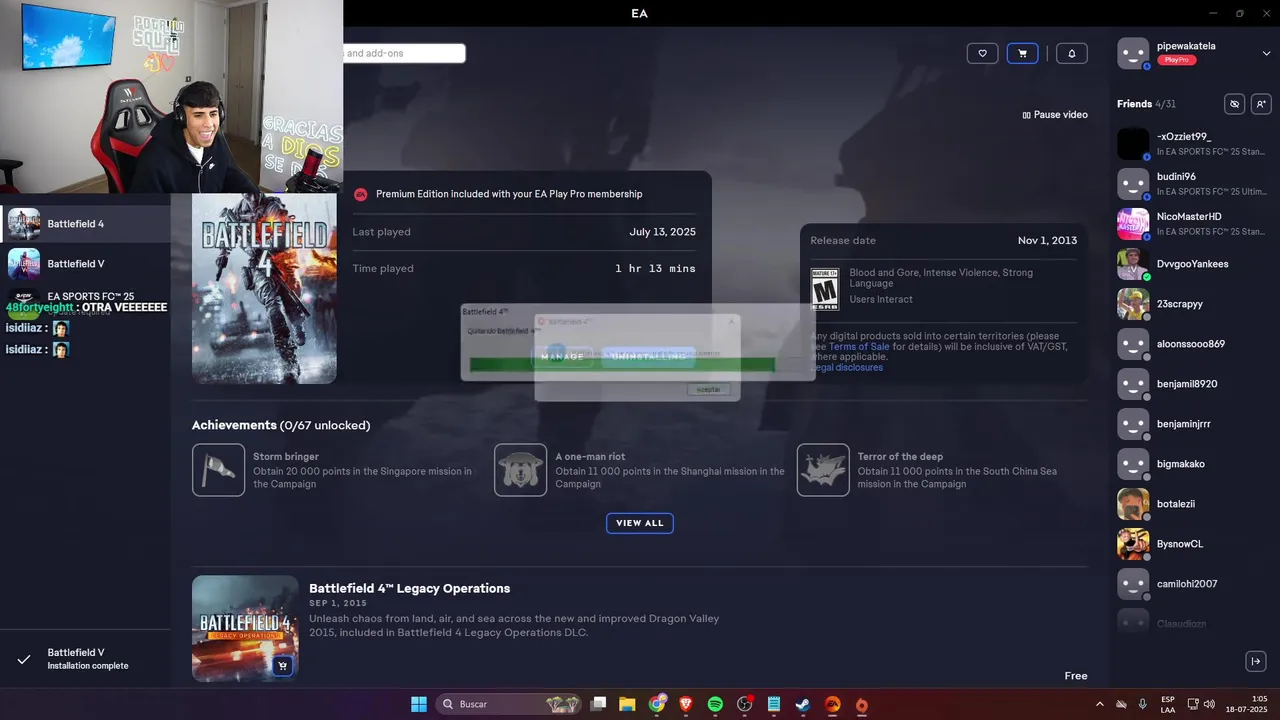Show hidden system tray icons
This screenshot has width=1280, height=720.
pos(1100,704)
